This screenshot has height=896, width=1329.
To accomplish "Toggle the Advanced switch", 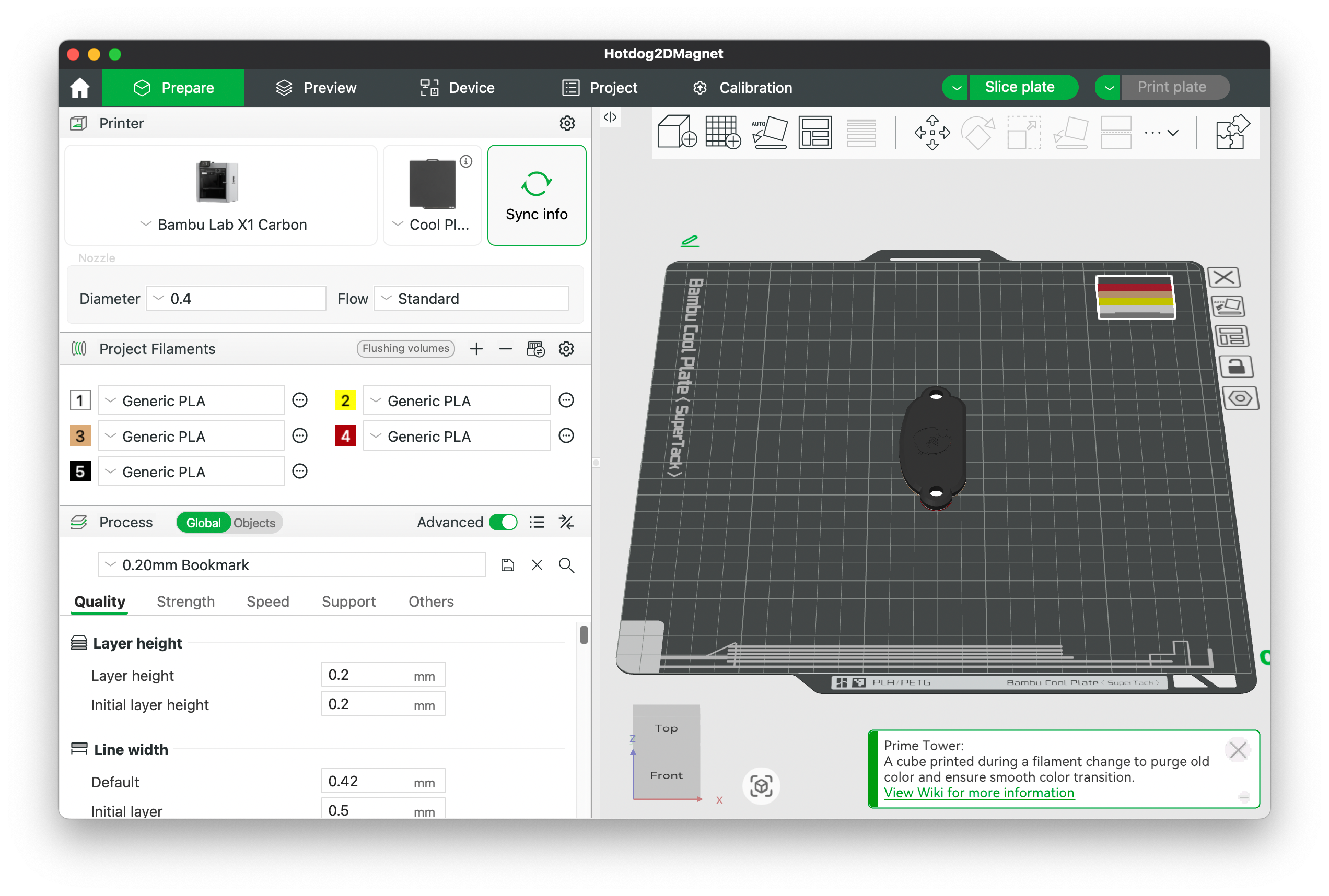I will [x=503, y=522].
